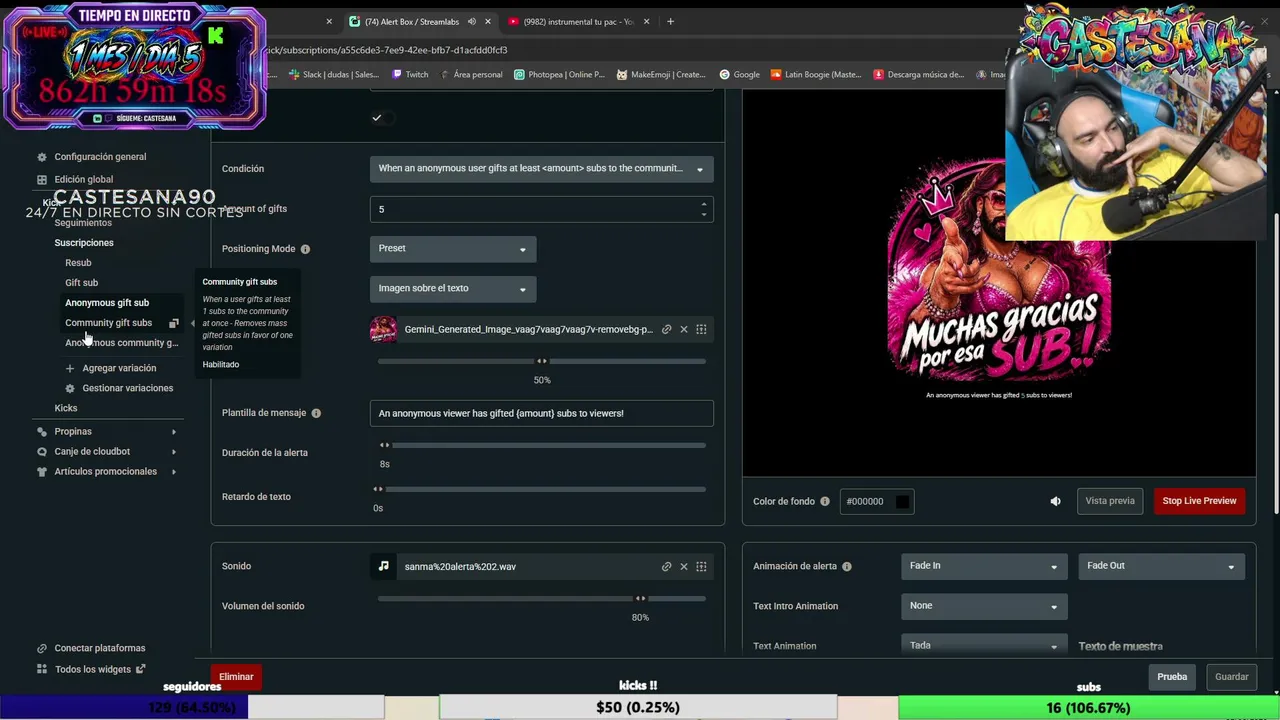Edit the Plantilla de mensaje text field
The image size is (1280, 720).
[541, 413]
